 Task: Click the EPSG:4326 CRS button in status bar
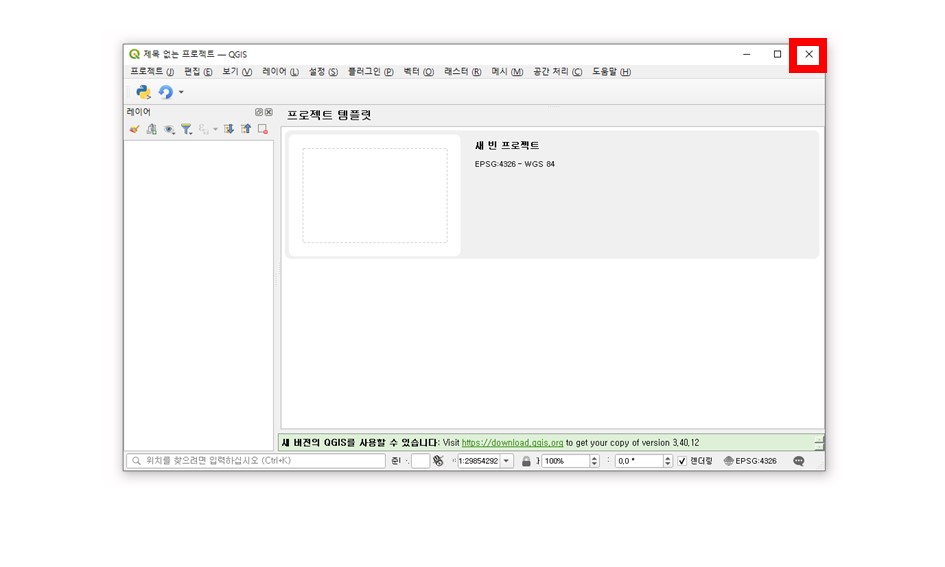pyautogui.click(x=749, y=461)
